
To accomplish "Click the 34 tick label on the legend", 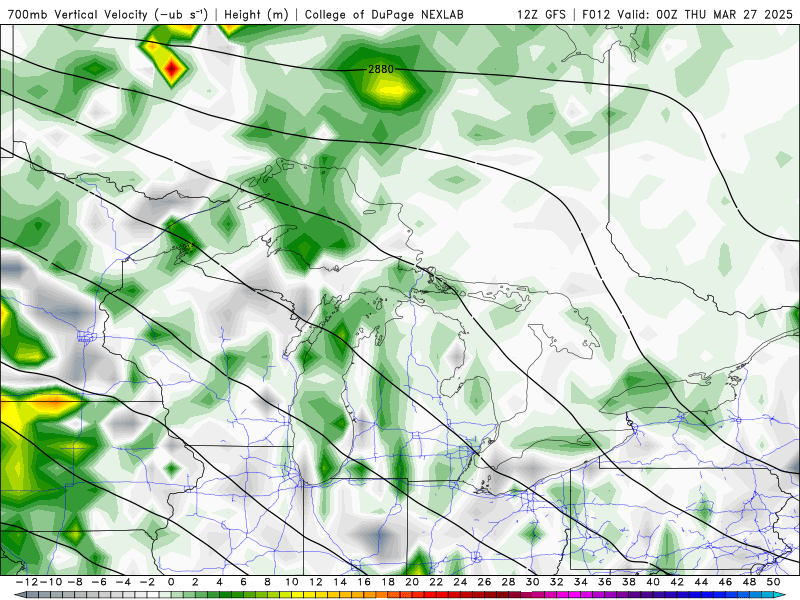I will [x=581, y=582].
